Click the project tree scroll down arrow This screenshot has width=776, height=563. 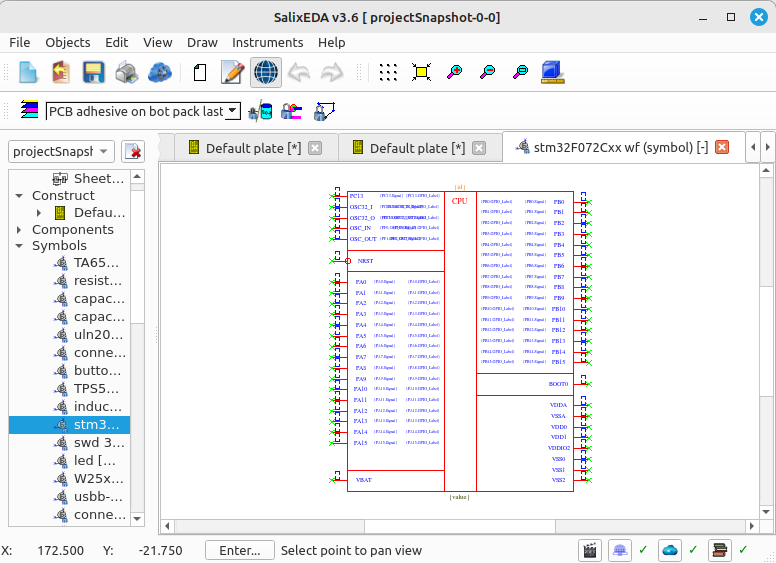[137, 519]
